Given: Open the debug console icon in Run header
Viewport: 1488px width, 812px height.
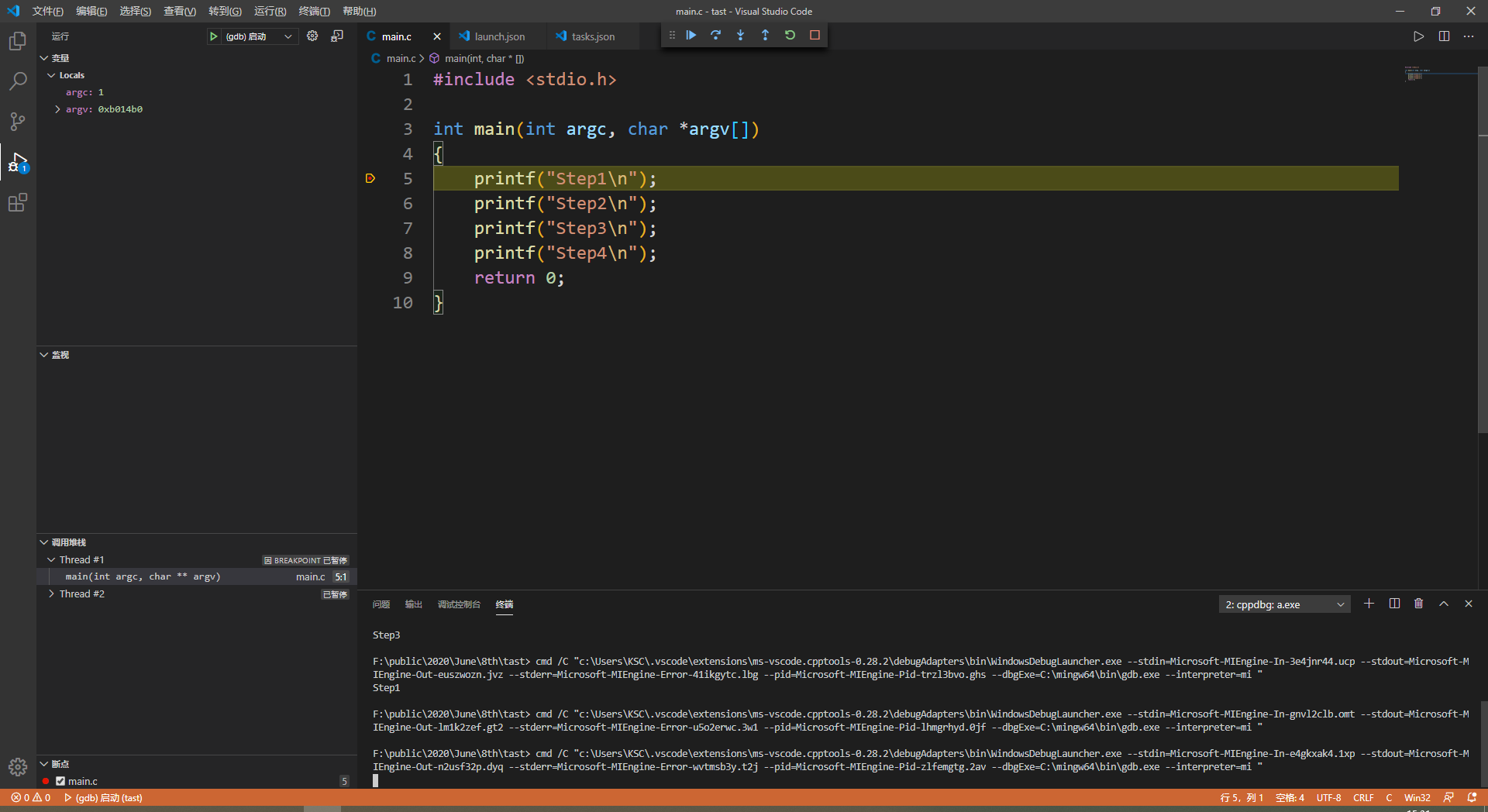Looking at the screenshot, I should point(337,36).
